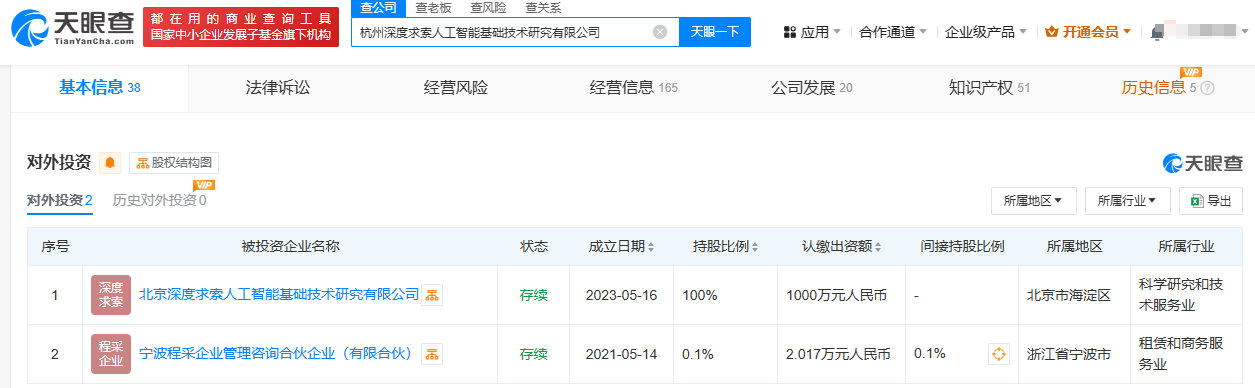This screenshot has height=388, width=1255.
Task: Open the 所属地区 filter dropdown
Action: tap(1033, 200)
